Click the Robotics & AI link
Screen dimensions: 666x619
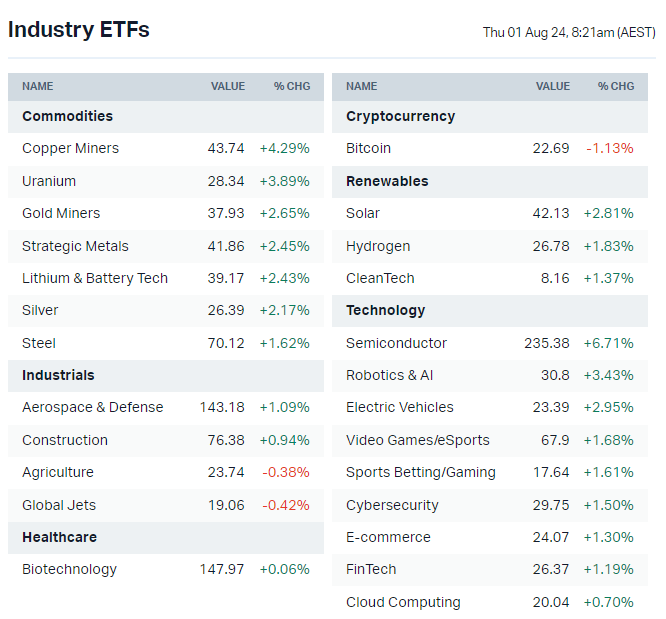click(x=390, y=375)
